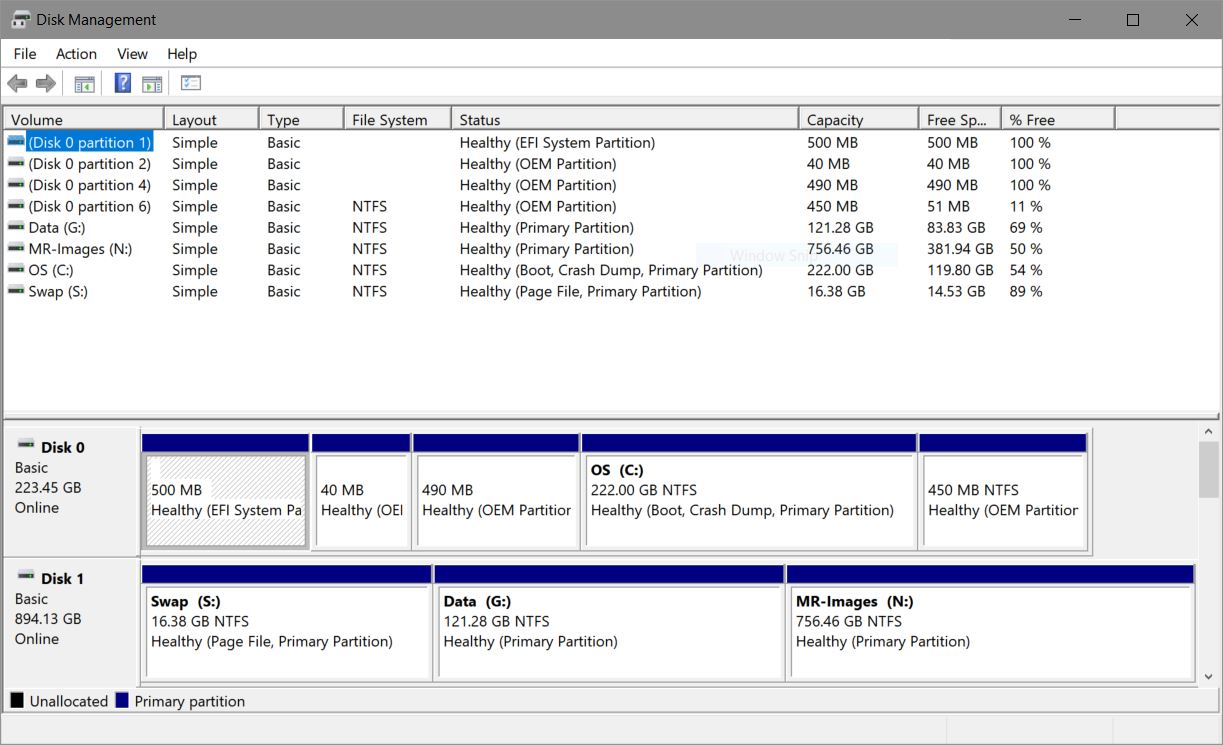Open the View menu
This screenshot has width=1223, height=745.
(132, 54)
